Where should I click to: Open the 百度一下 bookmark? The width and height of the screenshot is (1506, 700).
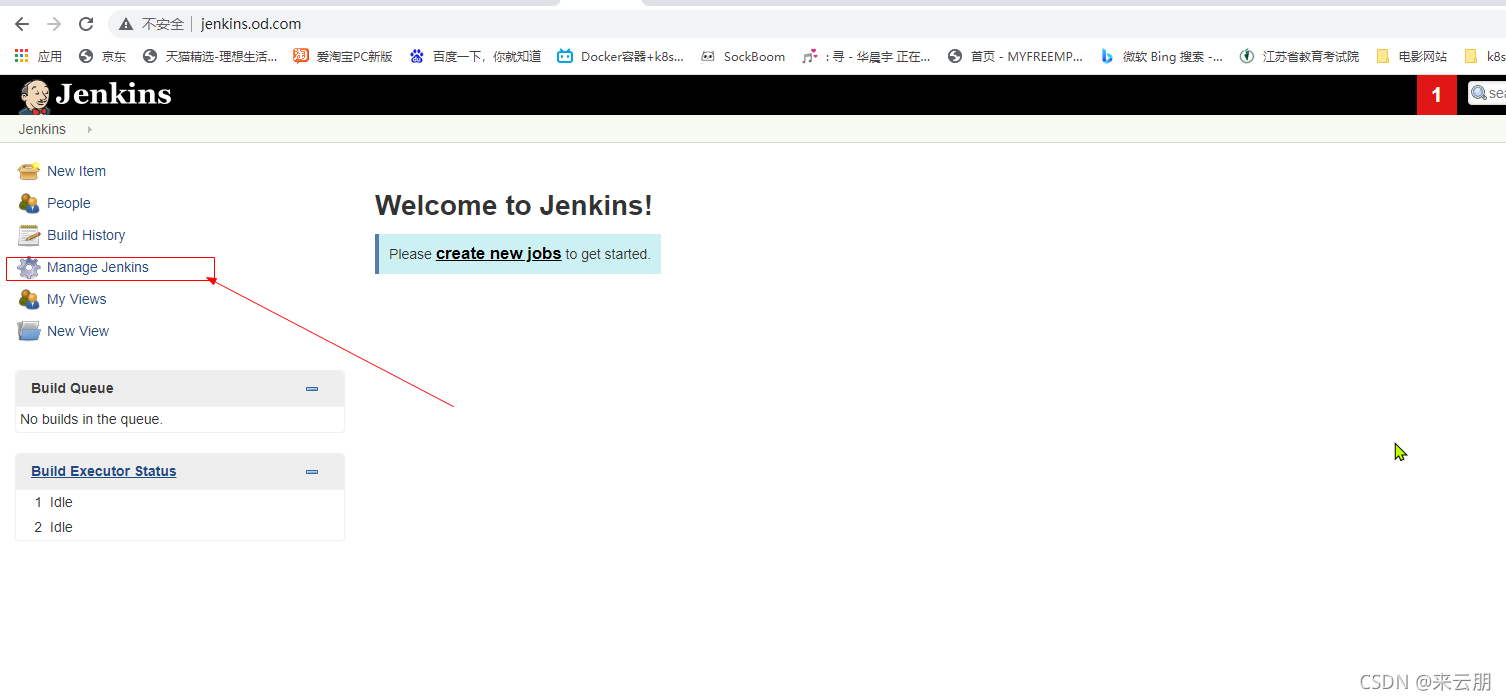pyautogui.click(x=475, y=56)
